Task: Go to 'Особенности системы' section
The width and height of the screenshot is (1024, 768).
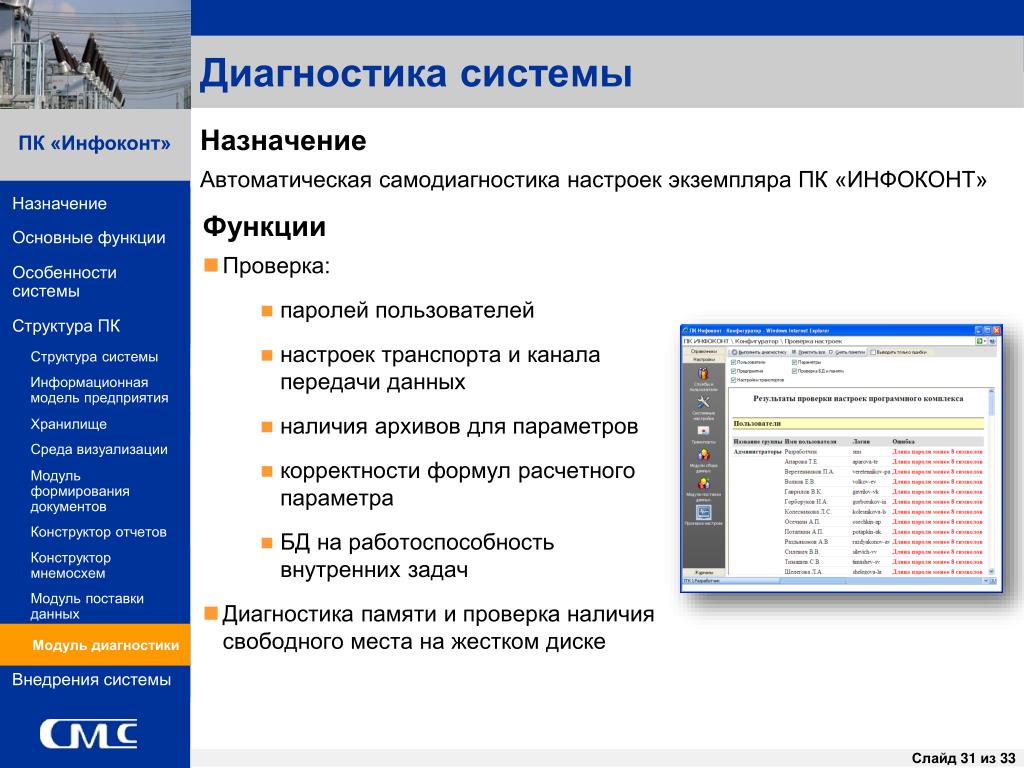Action: tap(65, 281)
